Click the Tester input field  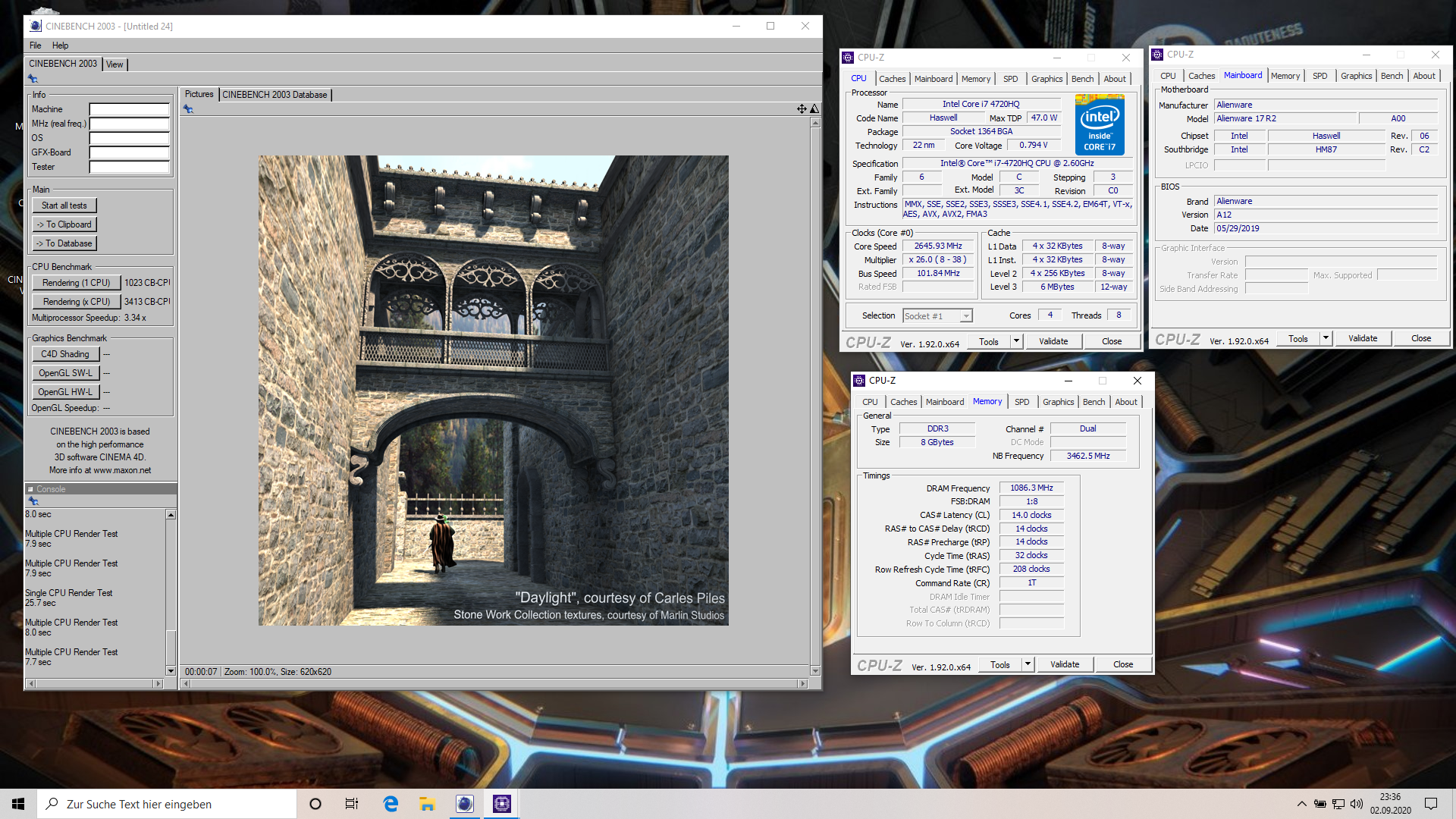129,167
